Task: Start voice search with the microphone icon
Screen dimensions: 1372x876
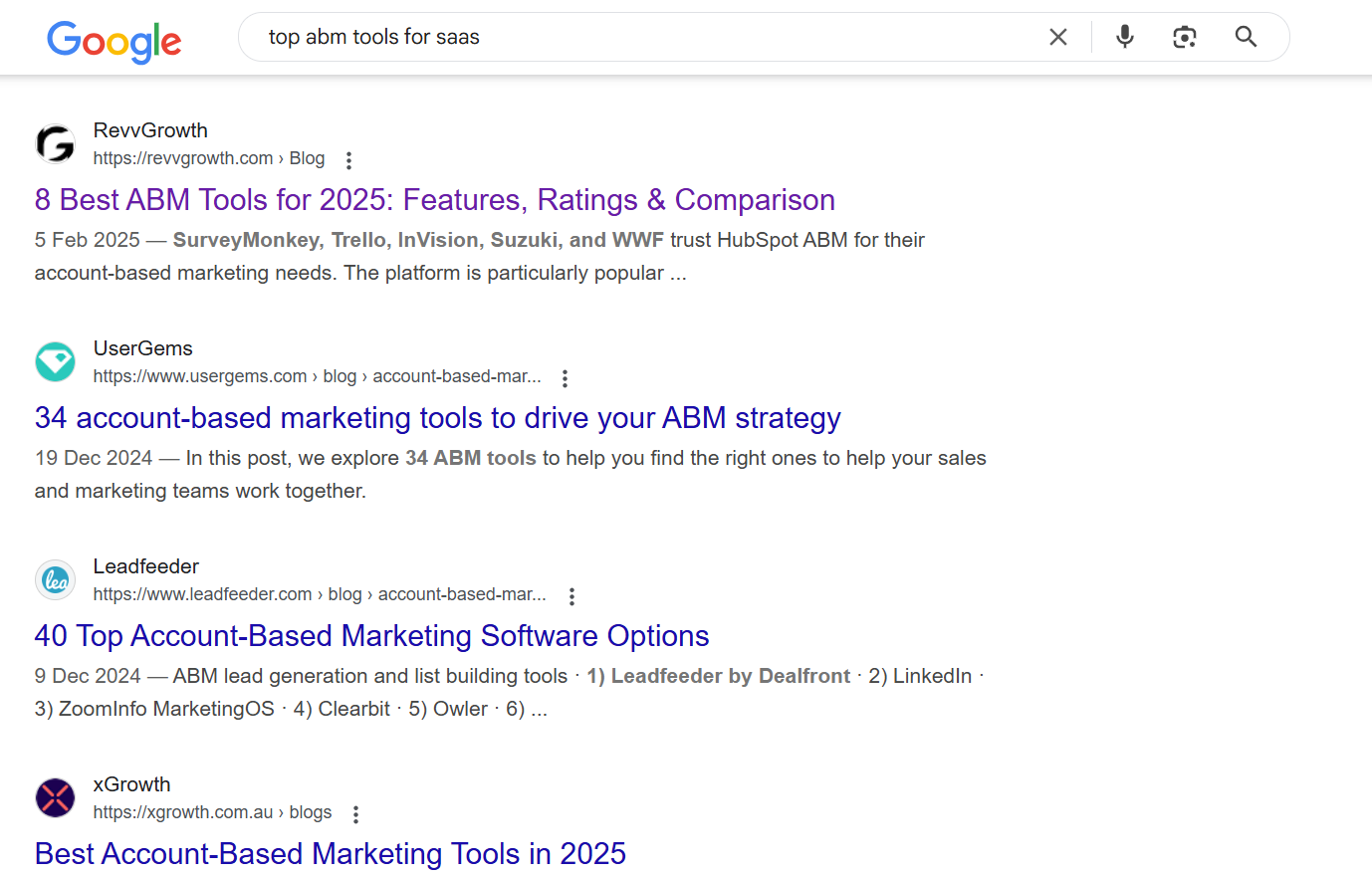Action: (1125, 37)
